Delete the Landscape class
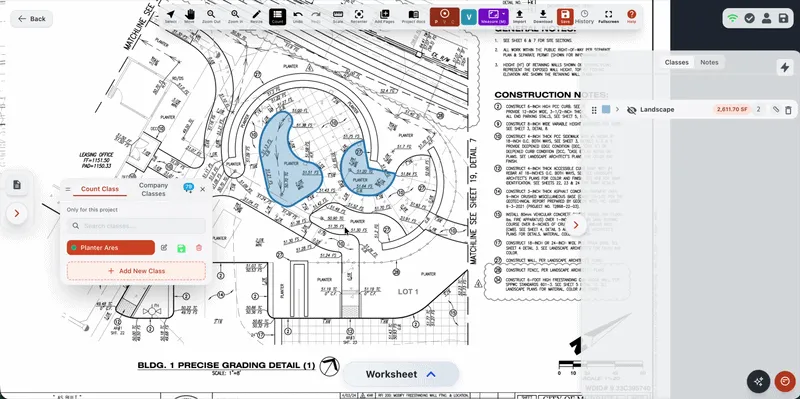800x399 pixels. (788, 110)
